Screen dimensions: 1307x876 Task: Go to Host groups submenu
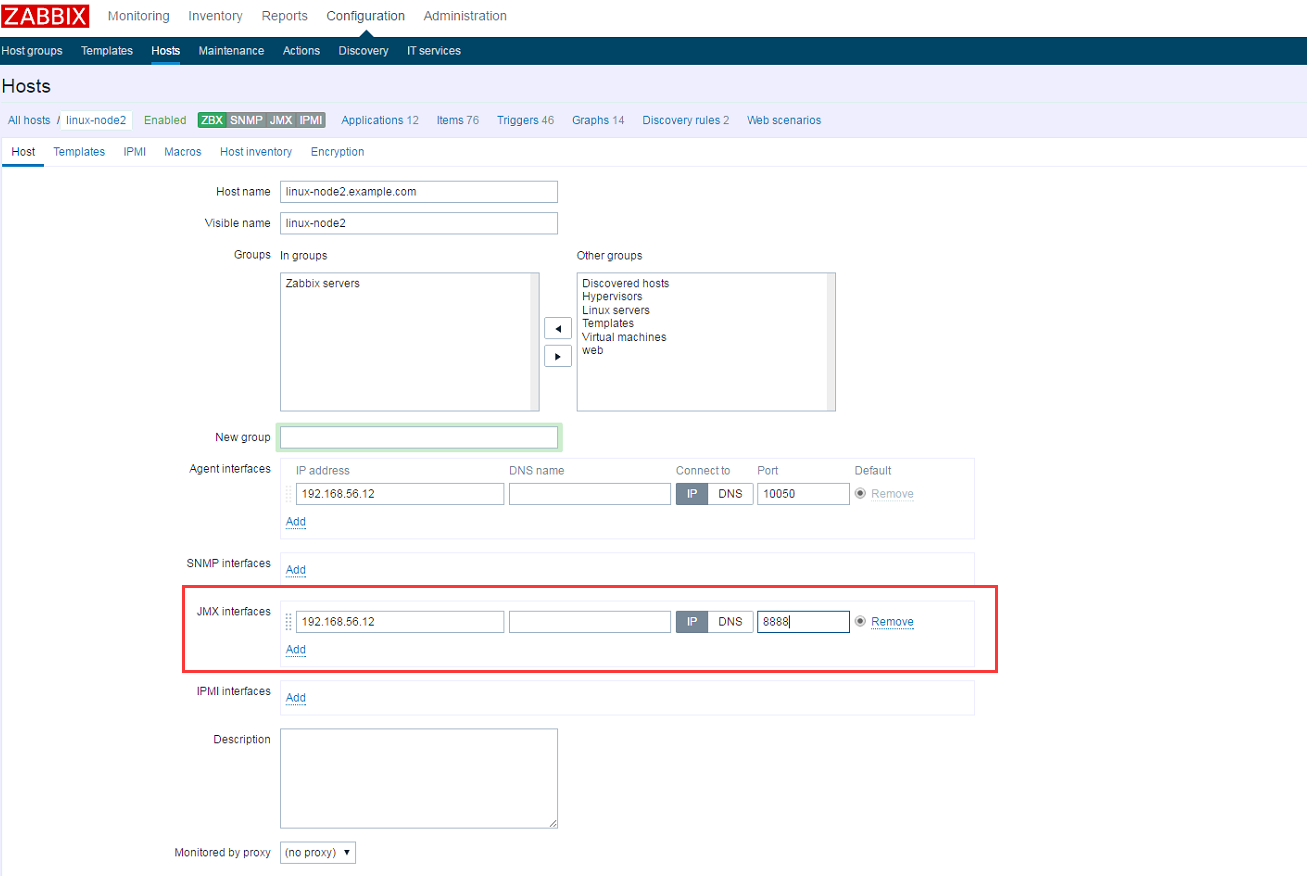tap(32, 51)
